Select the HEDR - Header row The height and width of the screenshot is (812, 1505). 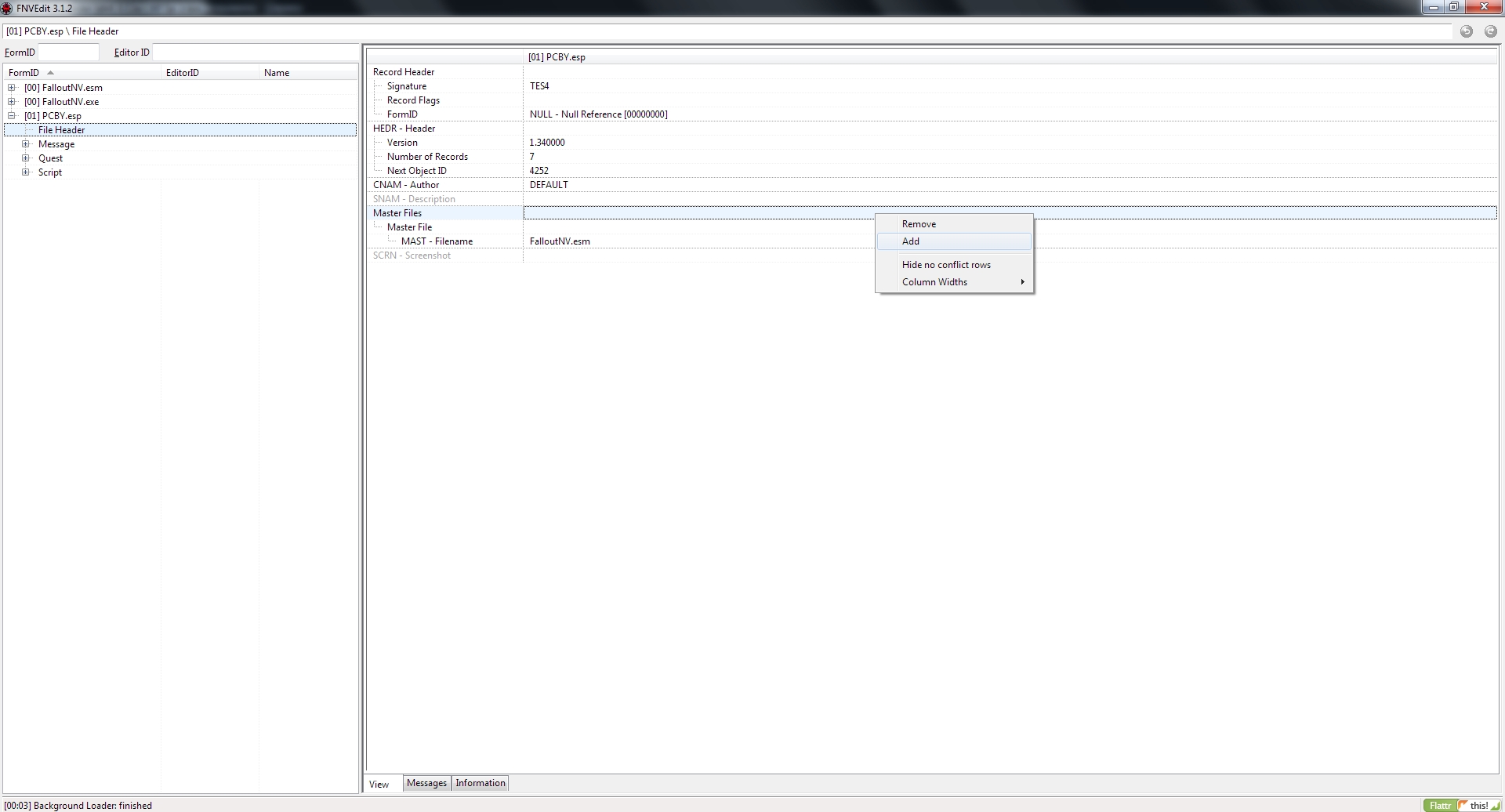[932, 129]
